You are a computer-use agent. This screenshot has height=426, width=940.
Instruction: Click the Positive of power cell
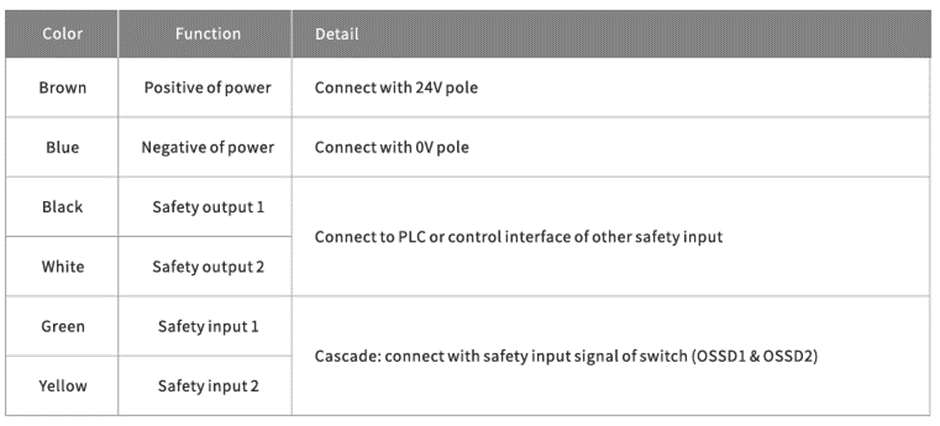click(x=207, y=87)
